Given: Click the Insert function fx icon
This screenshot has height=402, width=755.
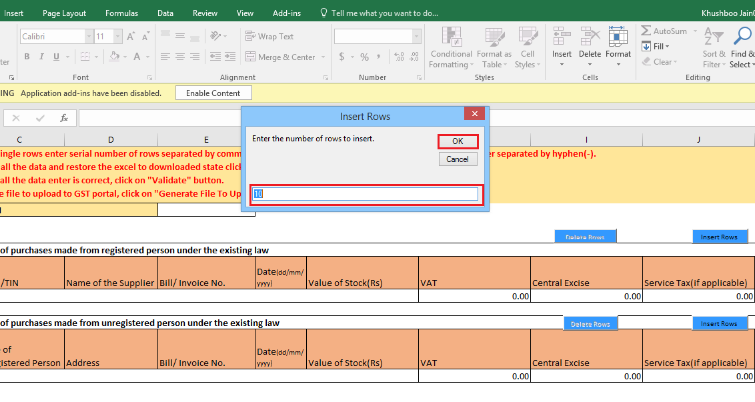Looking at the screenshot, I should click(x=64, y=118).
